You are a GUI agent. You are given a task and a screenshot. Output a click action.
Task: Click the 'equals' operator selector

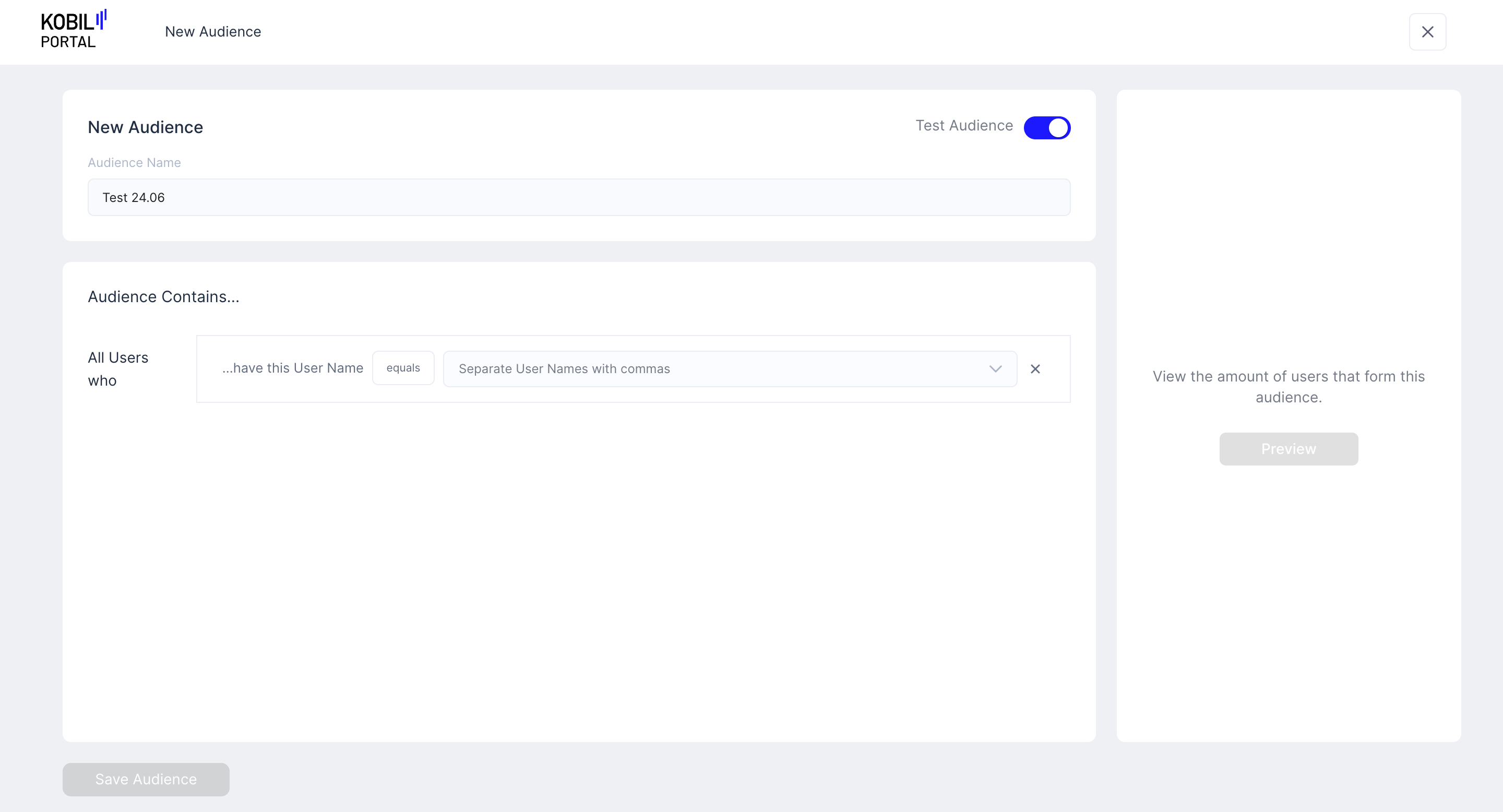(403, 367)
